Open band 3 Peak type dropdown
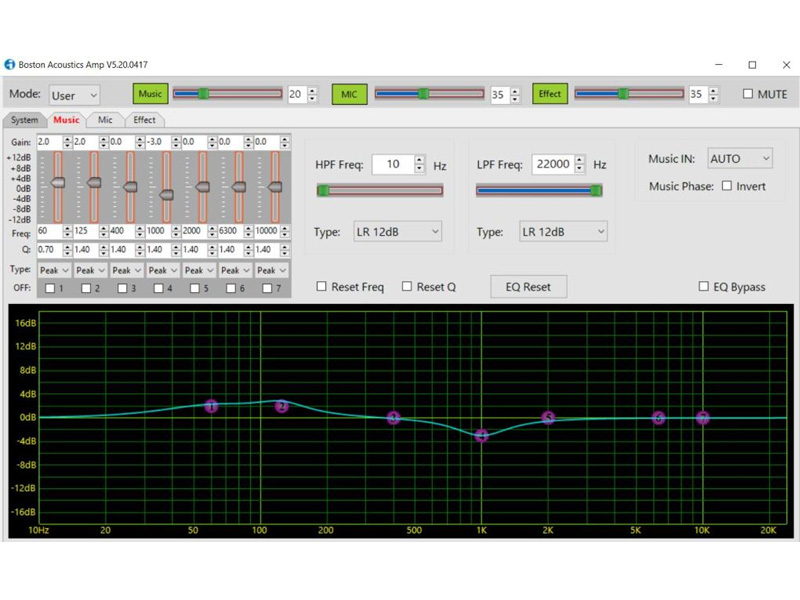 point(127,270)
